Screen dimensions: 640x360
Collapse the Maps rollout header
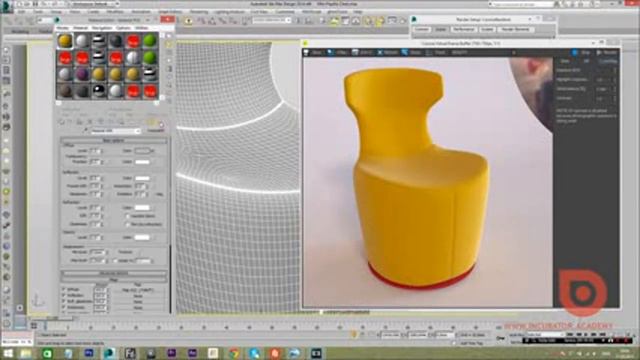click(114, 280)
